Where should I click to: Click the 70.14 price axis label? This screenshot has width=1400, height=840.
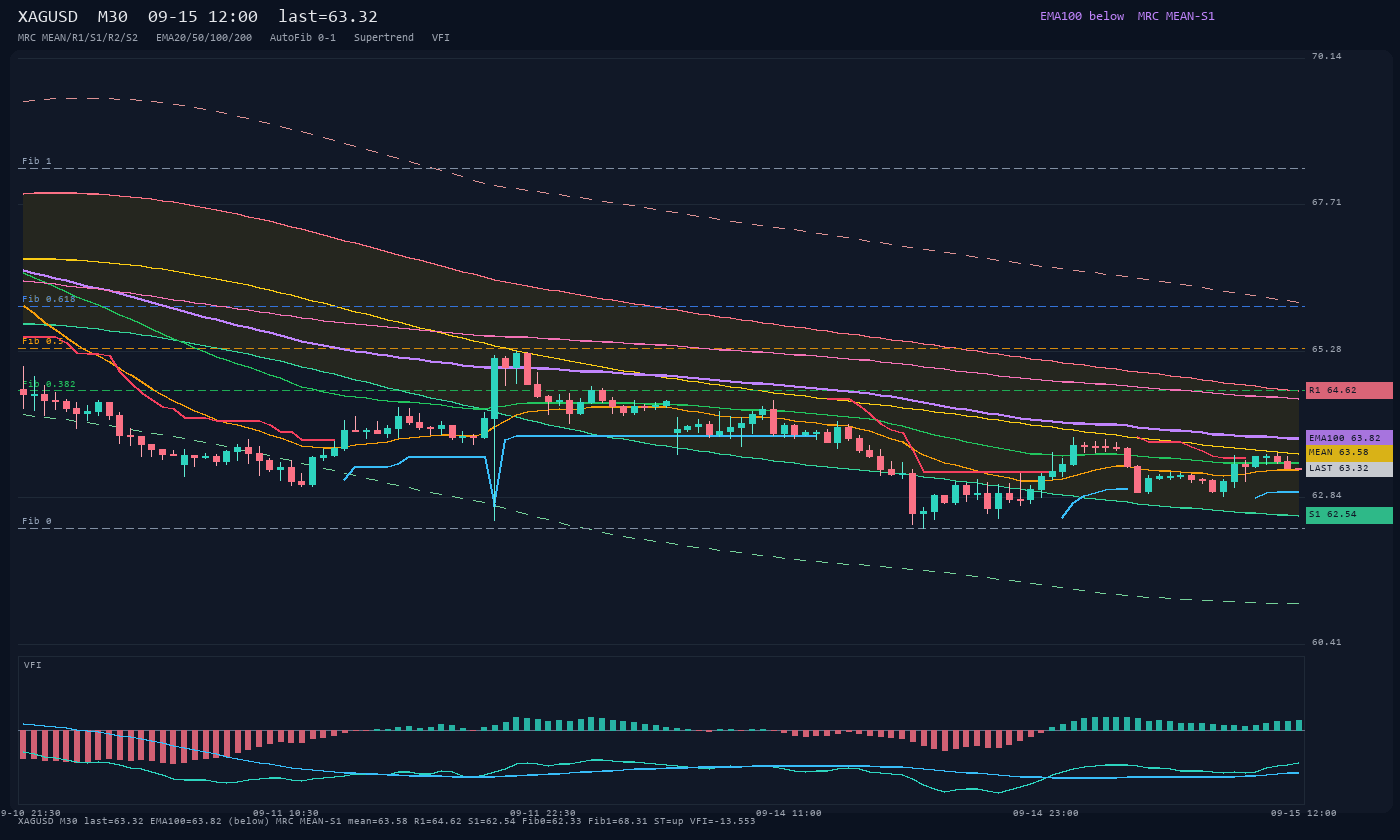1327,57
